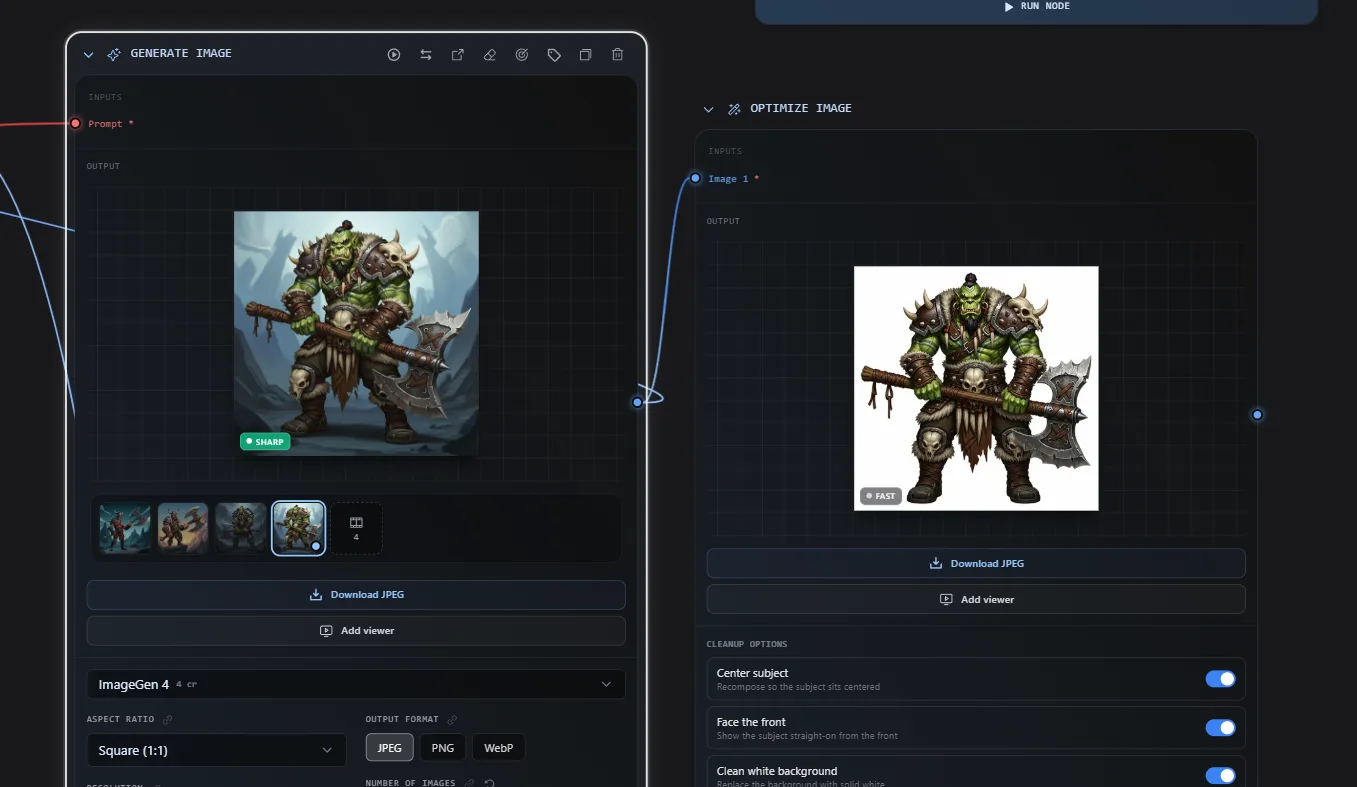
Task: Select the second thumbnail with orange background
Action: [183, 528]
